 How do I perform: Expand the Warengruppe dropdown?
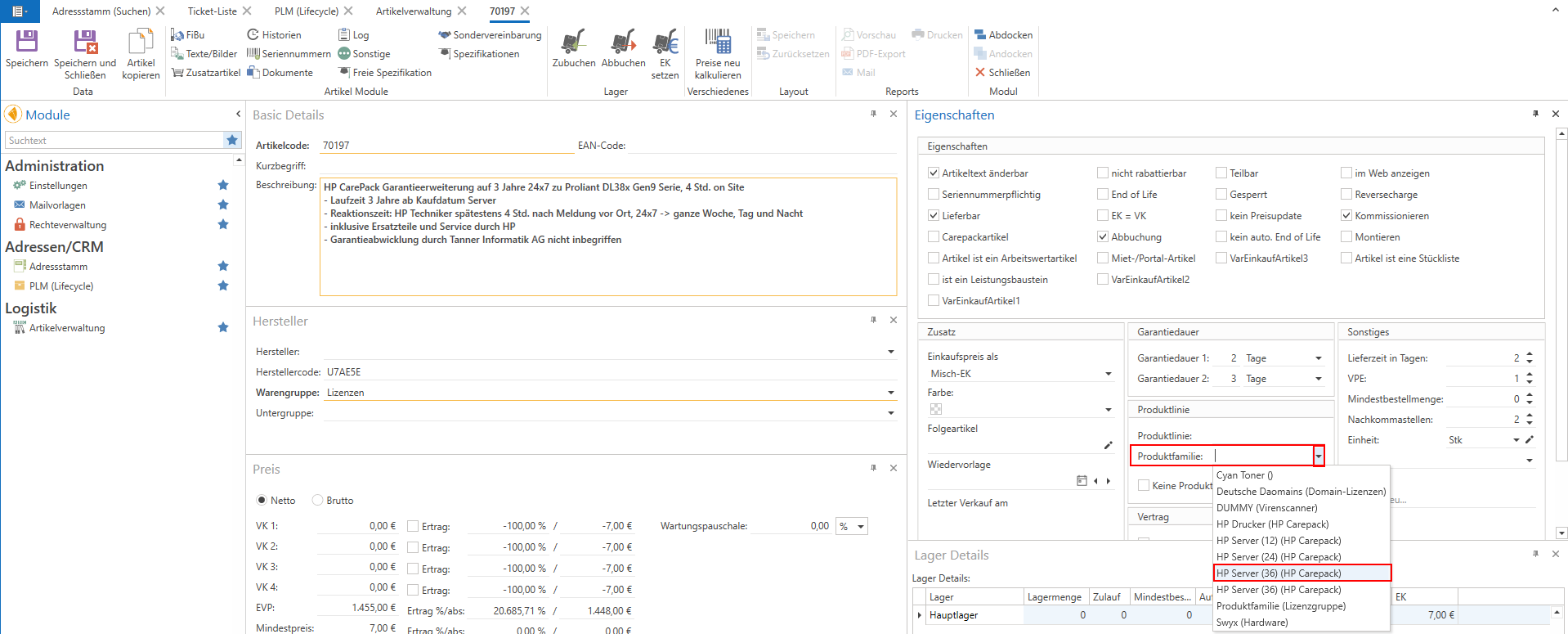click(890, 393)
